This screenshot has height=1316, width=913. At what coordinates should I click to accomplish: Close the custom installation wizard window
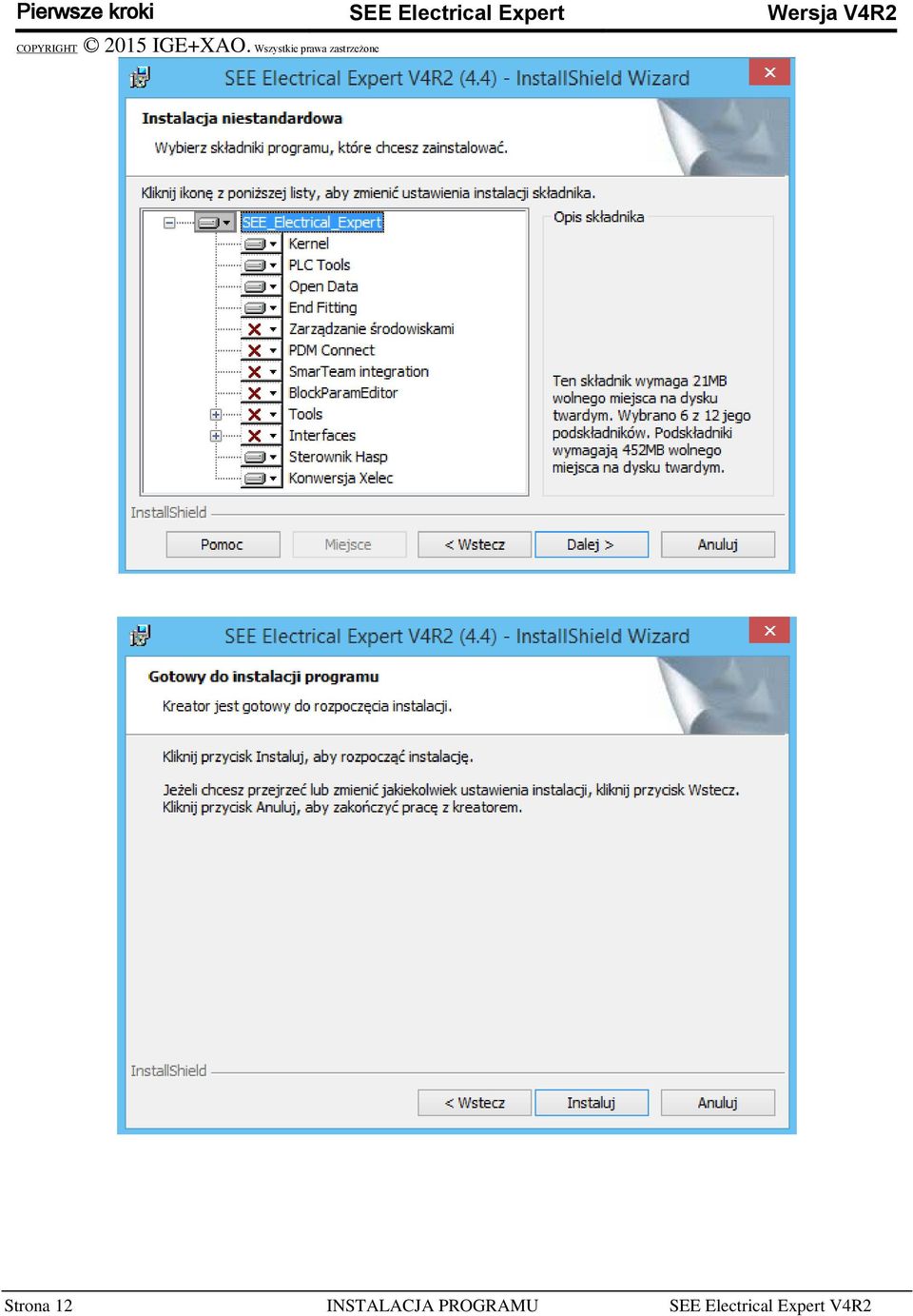click(x=769, y=72)
